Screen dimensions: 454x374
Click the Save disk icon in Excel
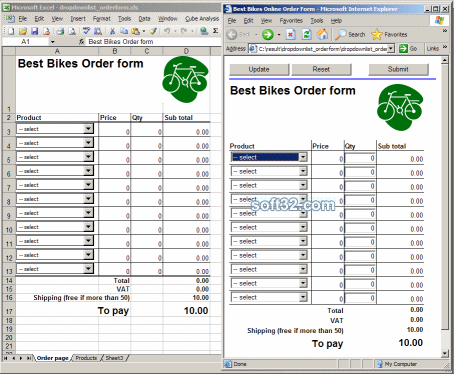click(x=34, y=31)
